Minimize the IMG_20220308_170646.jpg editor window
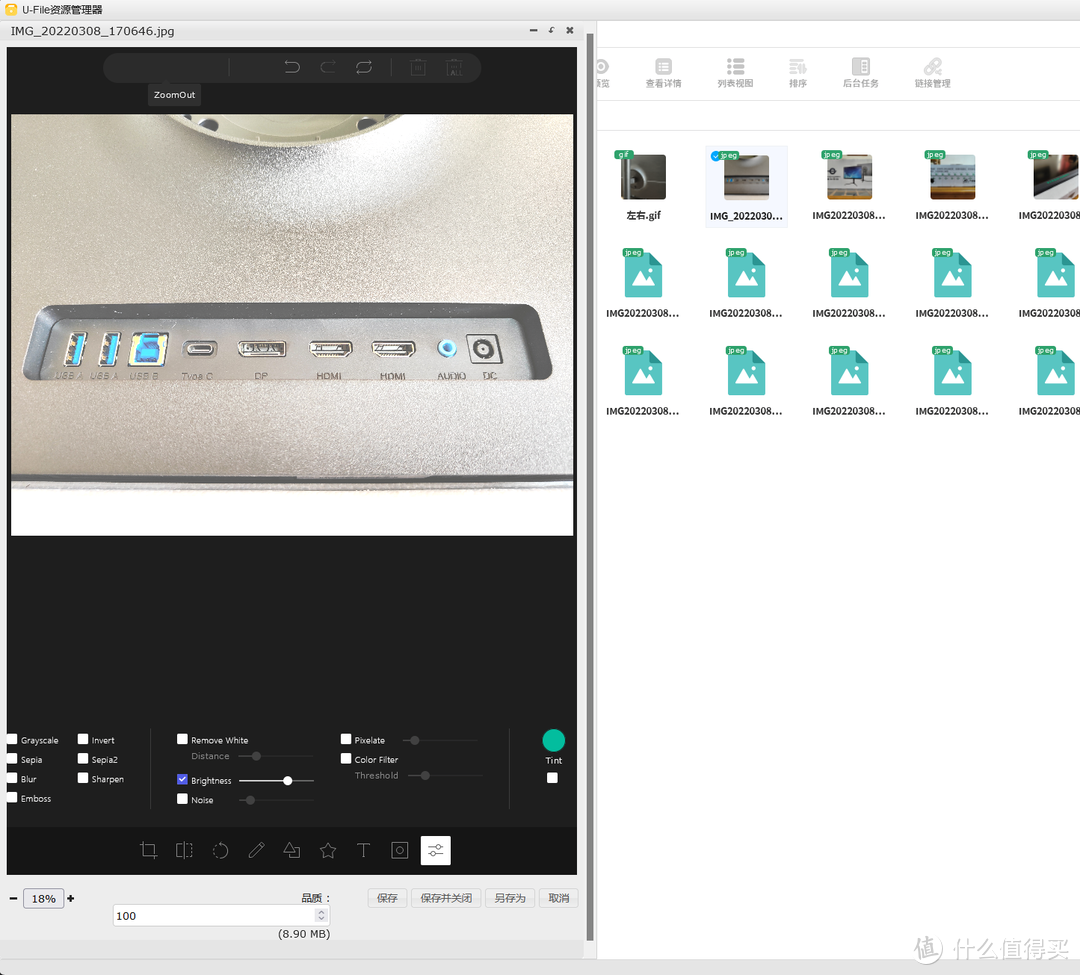The image size is (1080, 975). click(x=533, y=30)
